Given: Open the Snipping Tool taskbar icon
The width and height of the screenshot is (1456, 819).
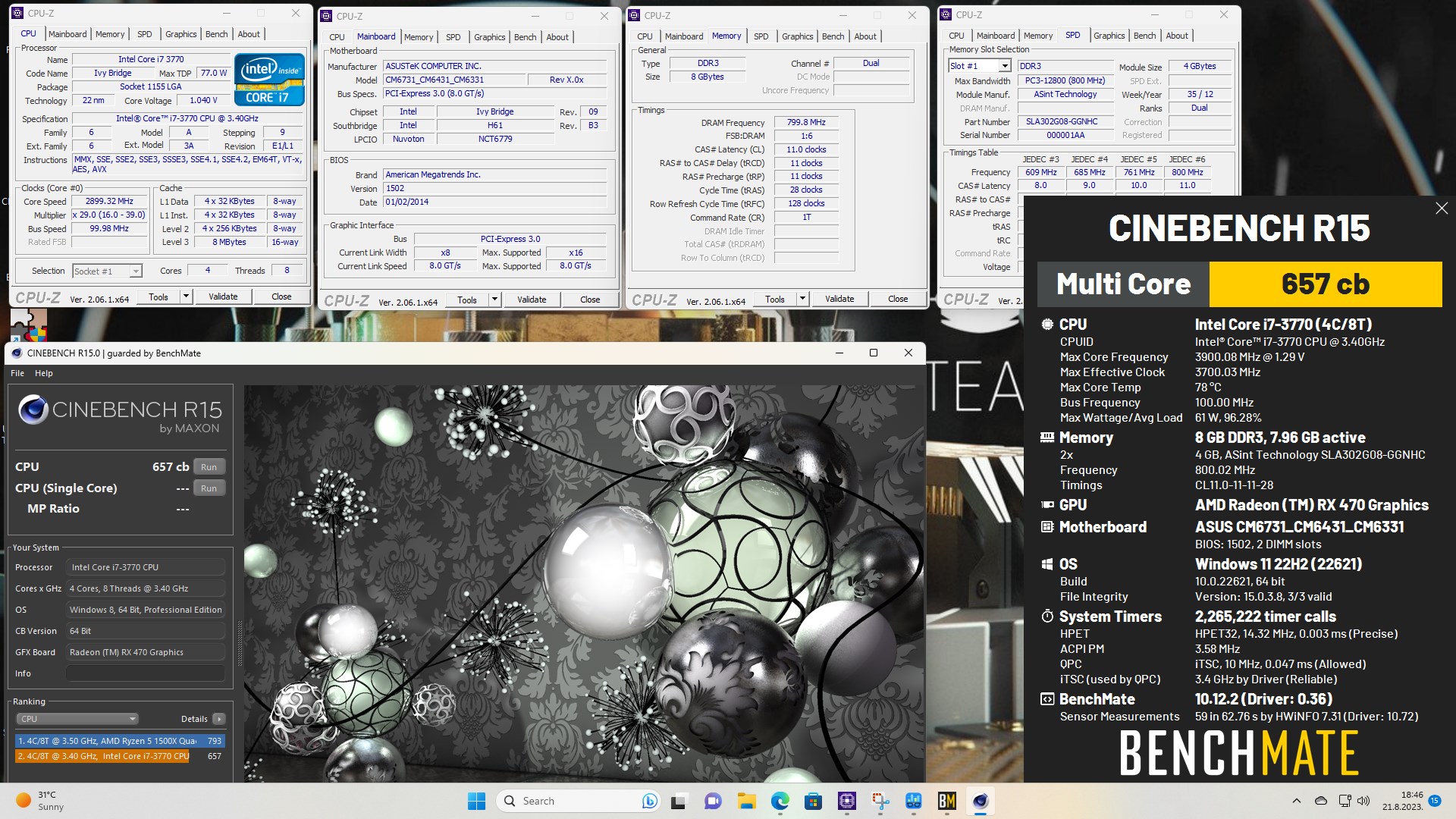Looking at the screenshot, I should tap(880, 801).
